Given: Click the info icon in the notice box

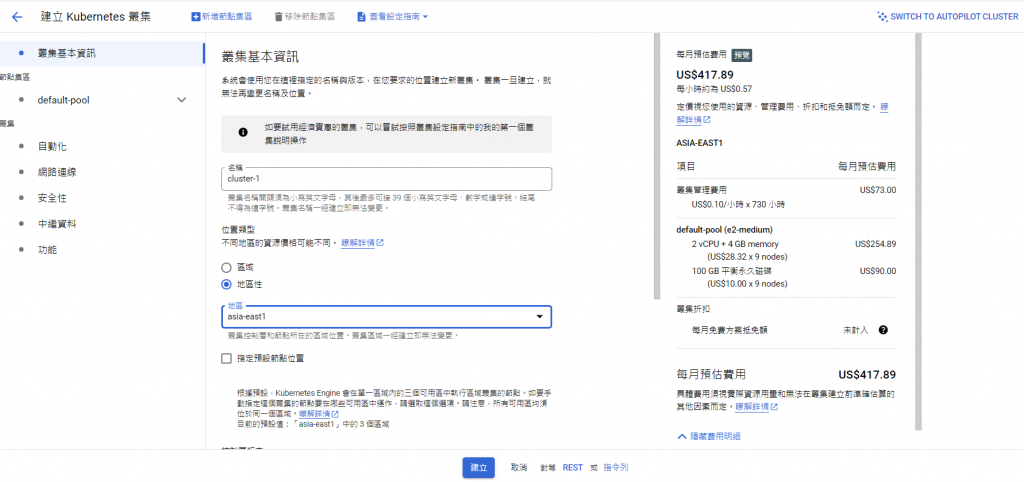Looking at the screenshot, I should (x=243, y=132).
